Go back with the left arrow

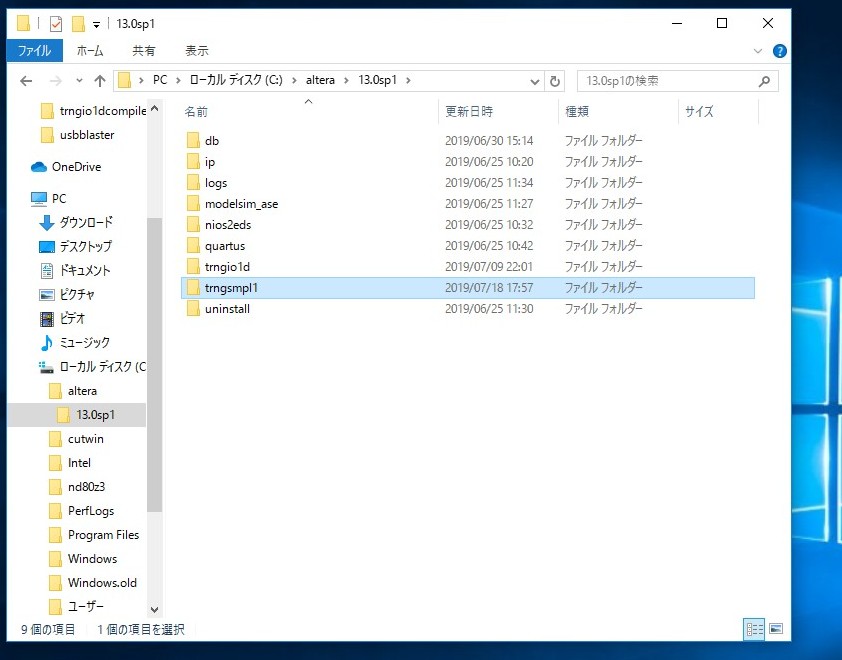pyautogui.click(x=26, y=81)
